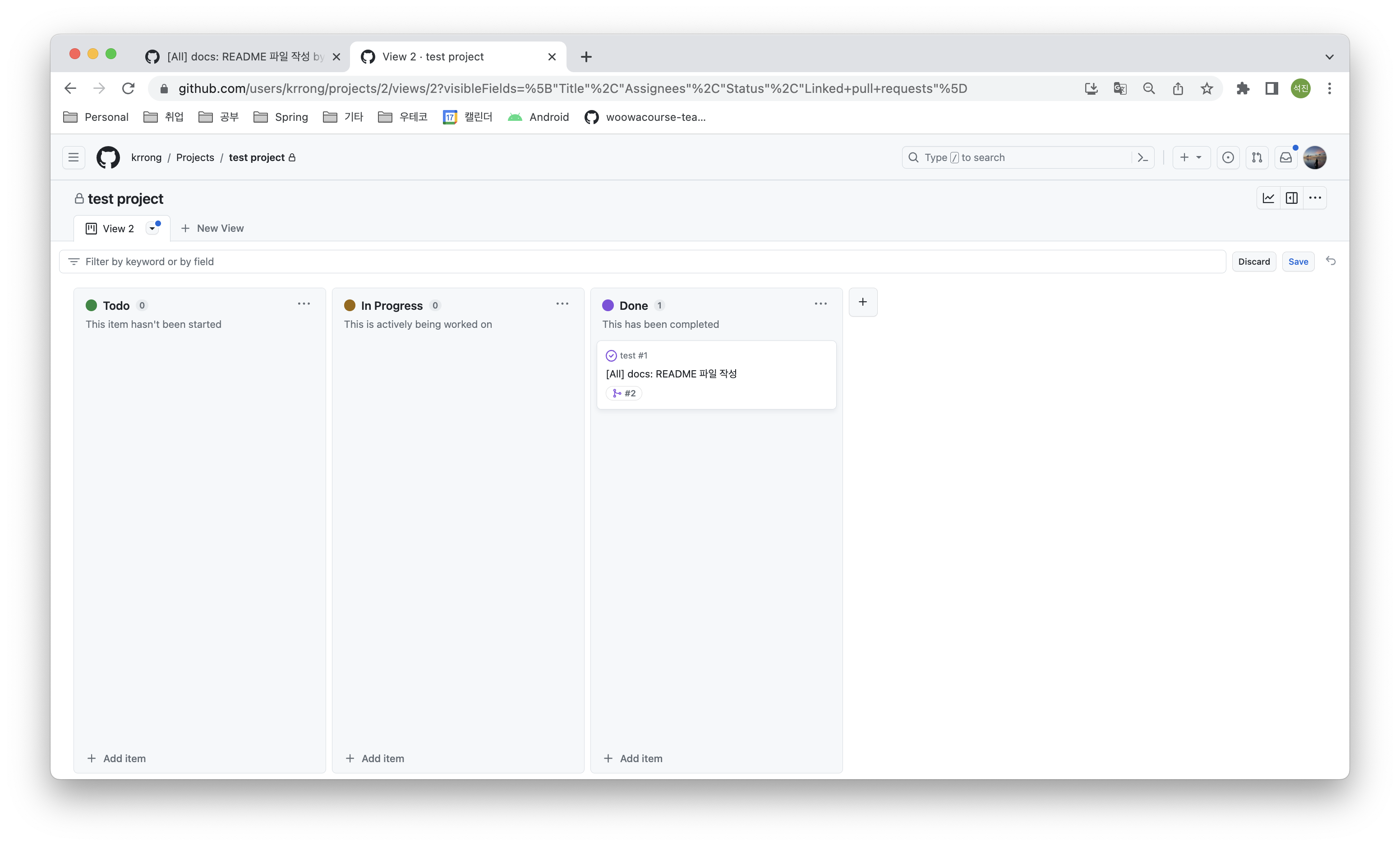Add item to the Done column
Screen dimensions: 1400x846
point(633,759)
